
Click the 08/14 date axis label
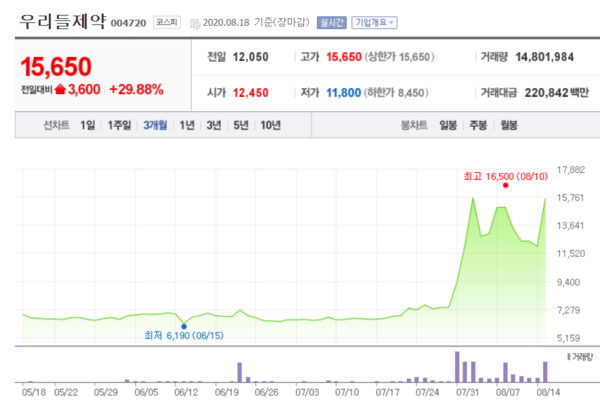[548, 393]
